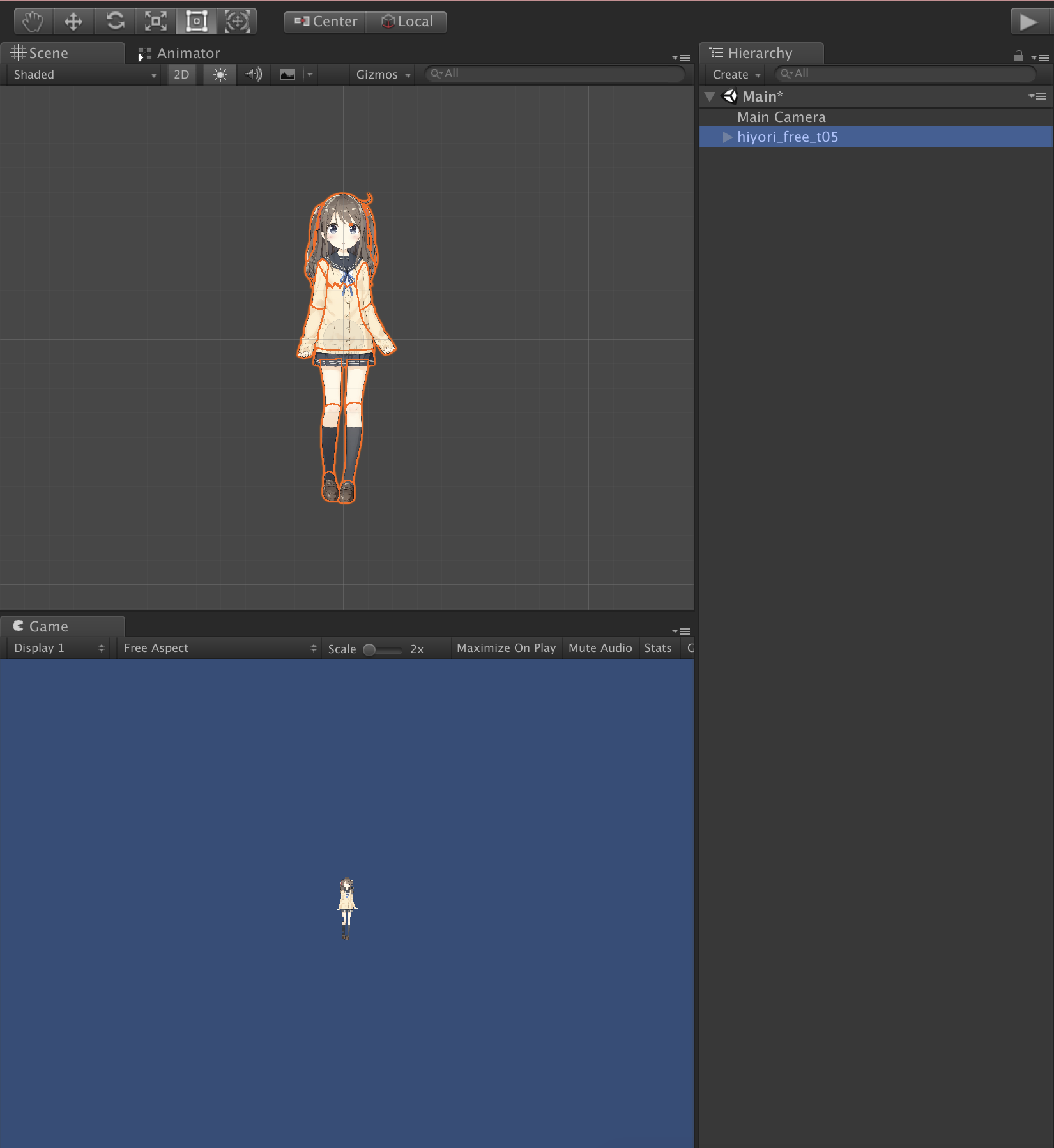The height and width of the screenshot is (1148, 1054).
Task: Select the Rect Transform tool
Action: [x=196, y=21]
